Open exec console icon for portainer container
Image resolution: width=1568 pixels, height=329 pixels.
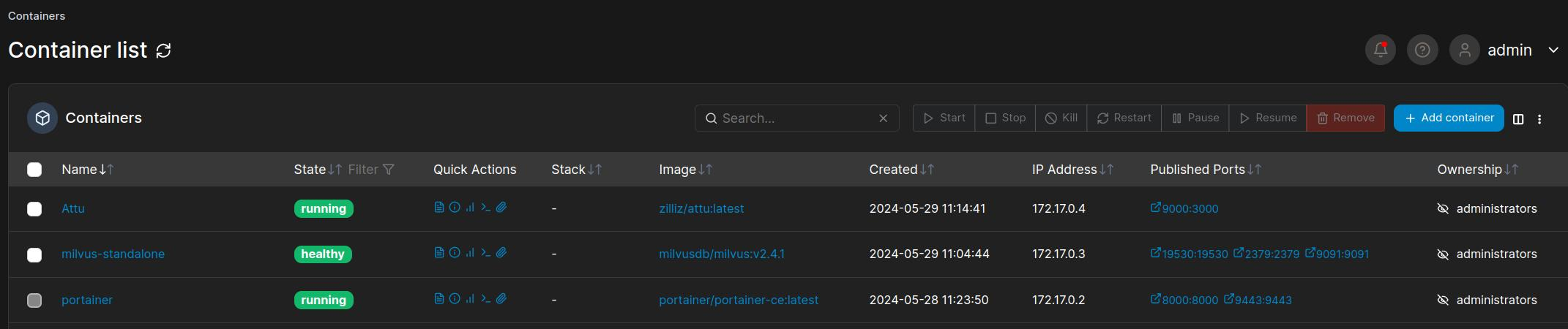point(485,299)
